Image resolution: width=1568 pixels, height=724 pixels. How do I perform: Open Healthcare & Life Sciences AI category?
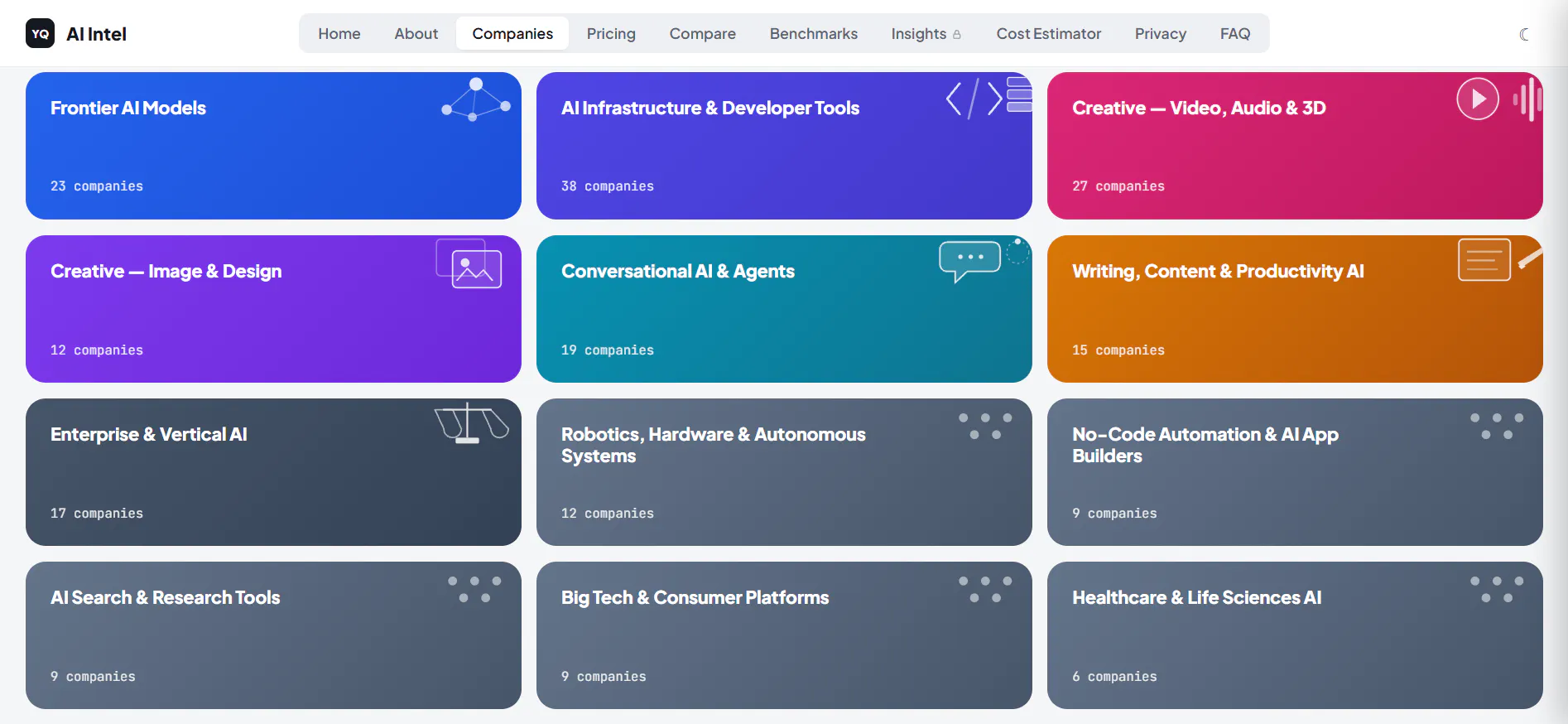1295,635
